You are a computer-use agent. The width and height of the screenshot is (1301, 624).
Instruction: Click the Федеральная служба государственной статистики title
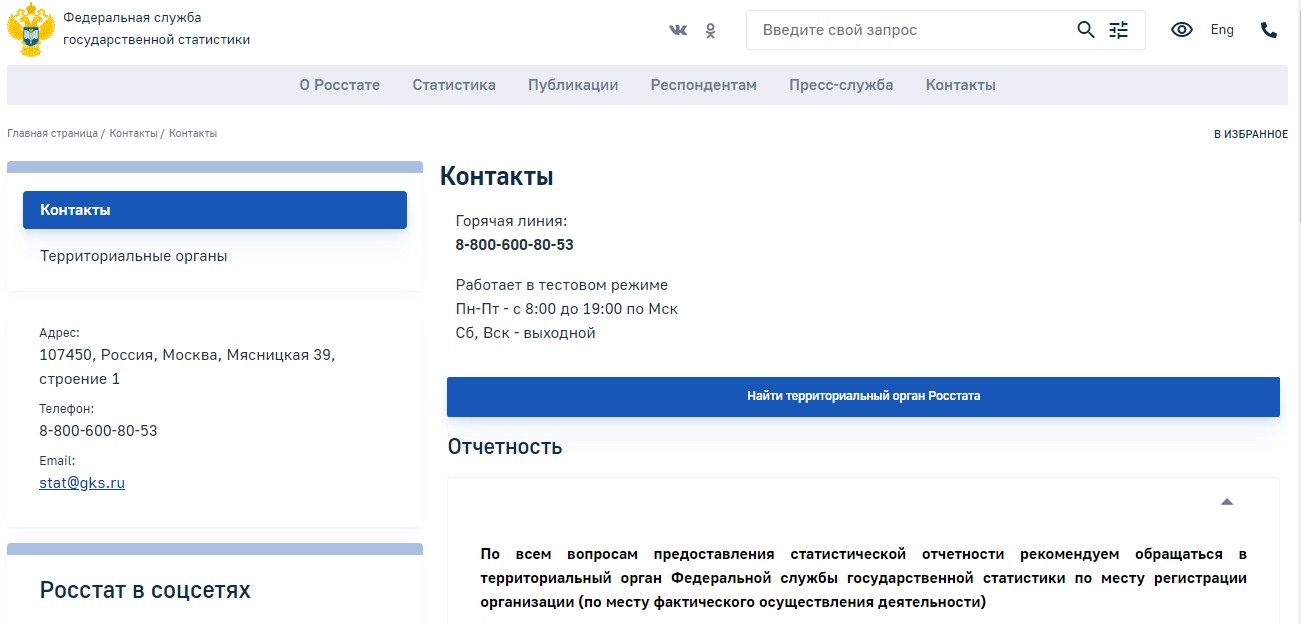[156, 29]
